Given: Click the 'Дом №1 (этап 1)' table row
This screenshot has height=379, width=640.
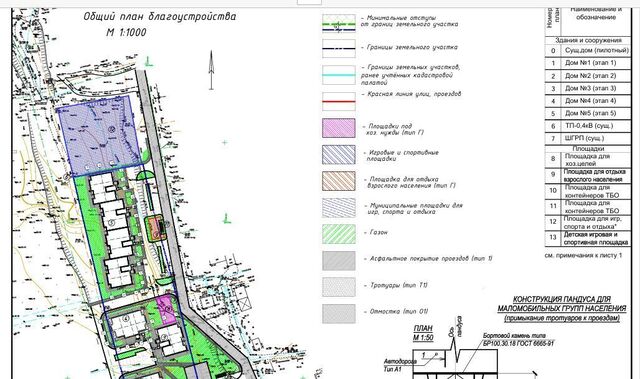Looking at the screenshot, I should pos(588,63).
